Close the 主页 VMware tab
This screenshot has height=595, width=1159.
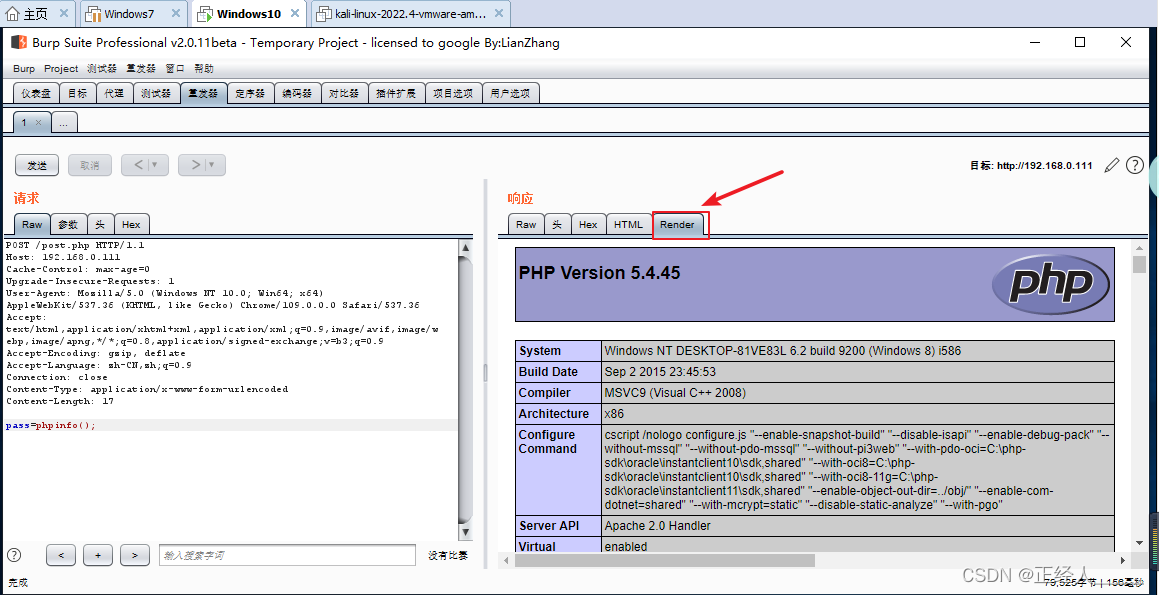[64, 13]
